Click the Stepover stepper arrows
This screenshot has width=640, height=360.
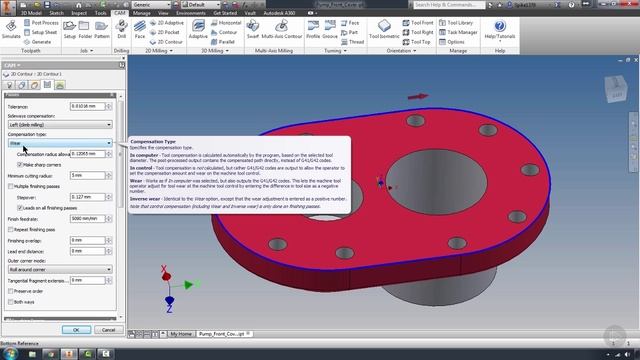click(x=109, y=197)
